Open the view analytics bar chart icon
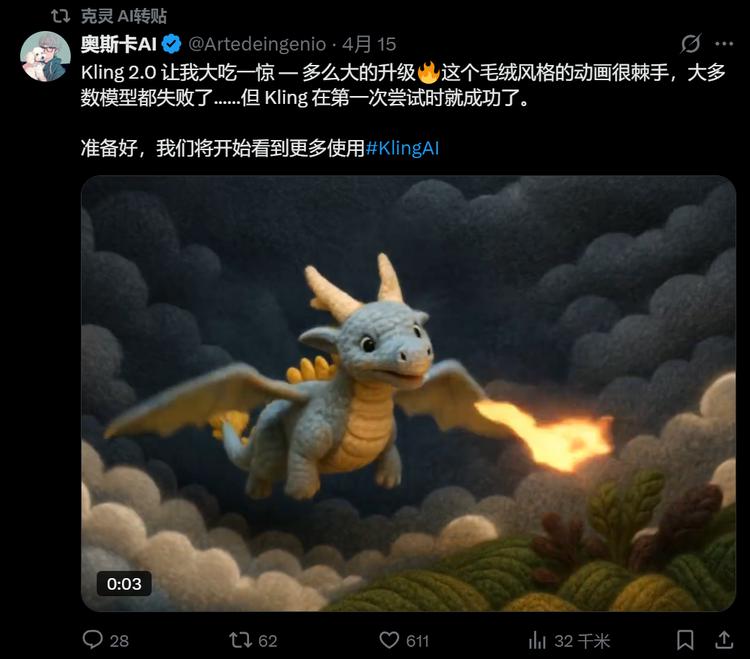Image resolution: width=750 pixels, height=659 pixels. tap(537, 640)
